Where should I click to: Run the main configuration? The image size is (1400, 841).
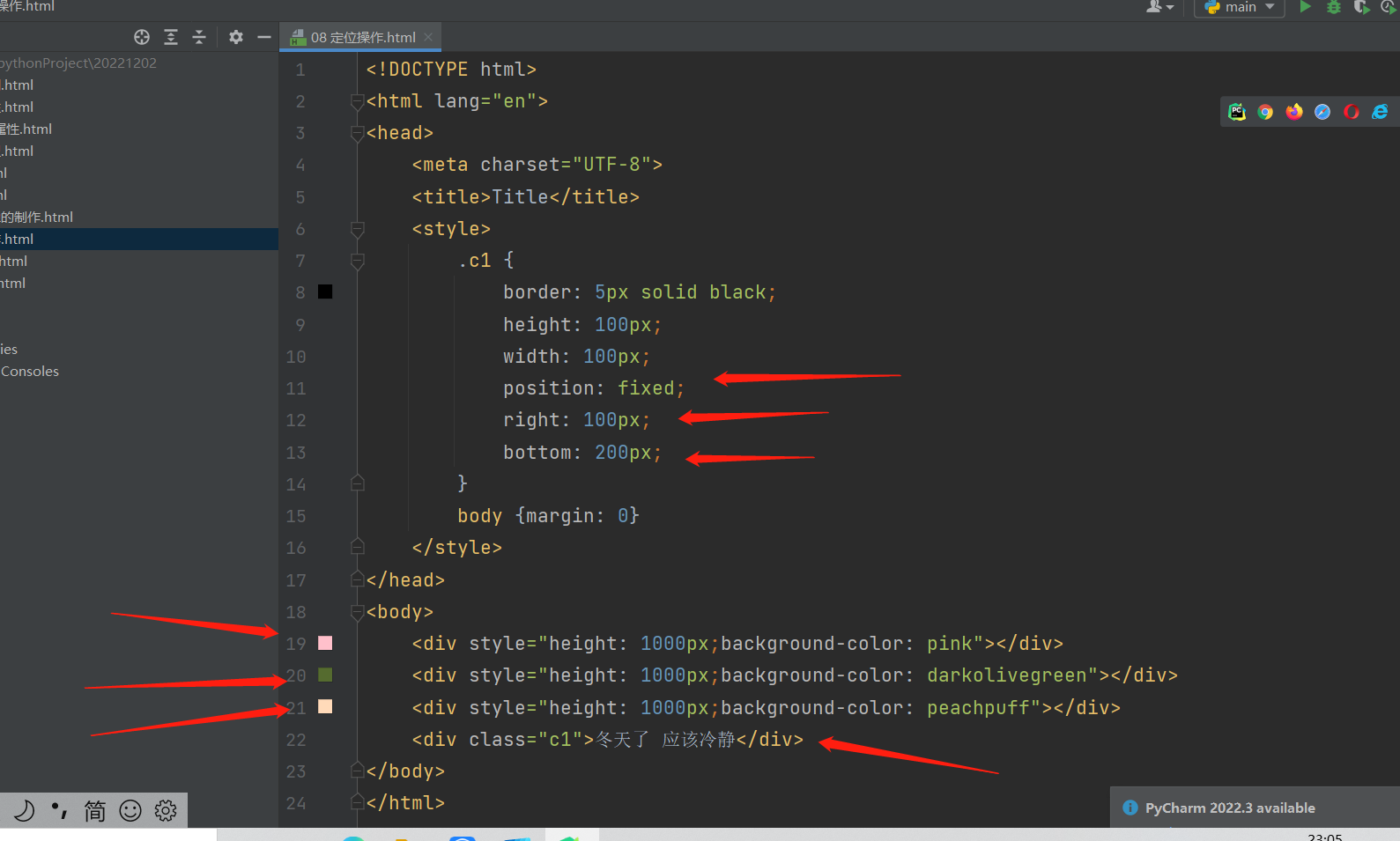pyautogui.click(x=1305, y=7)
